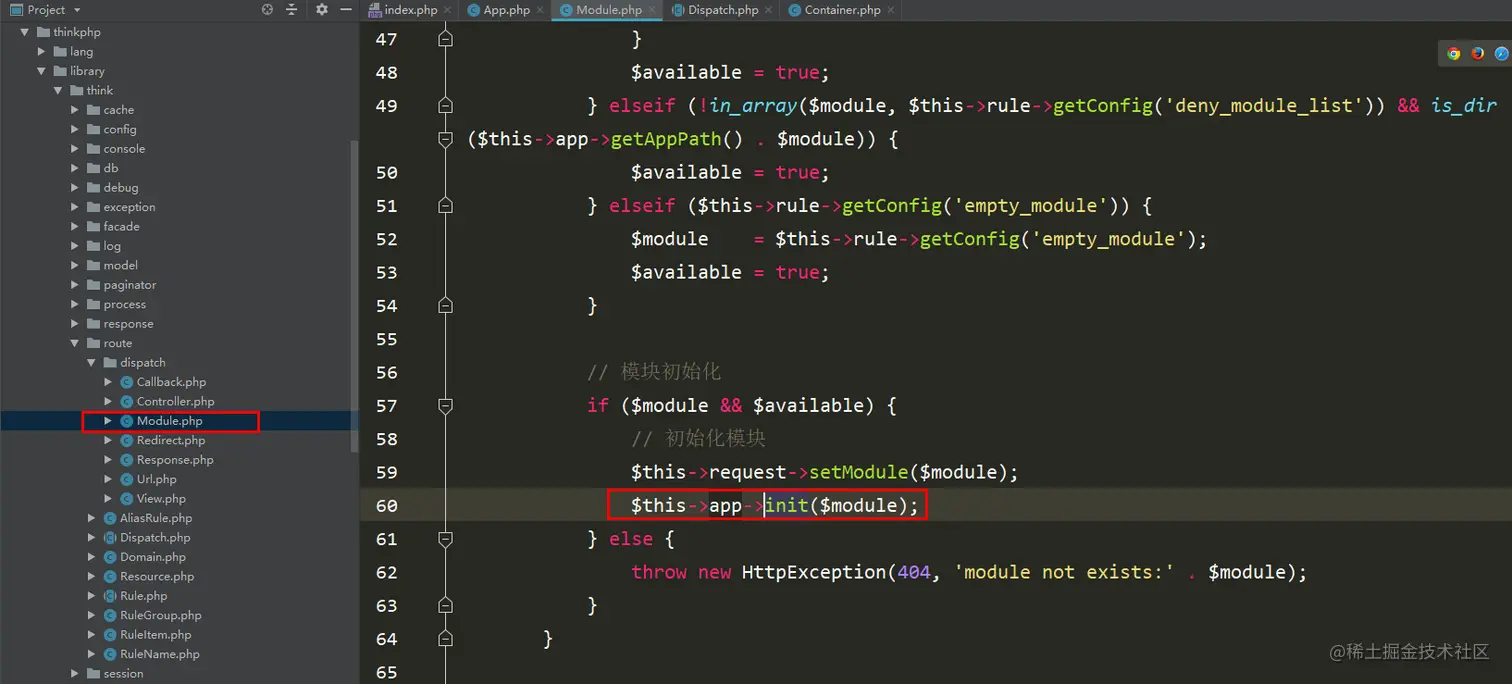Click line number 60 in the gutter
Screen dimensions: 1512x684
pyautogui.click(x=386, y=506)
